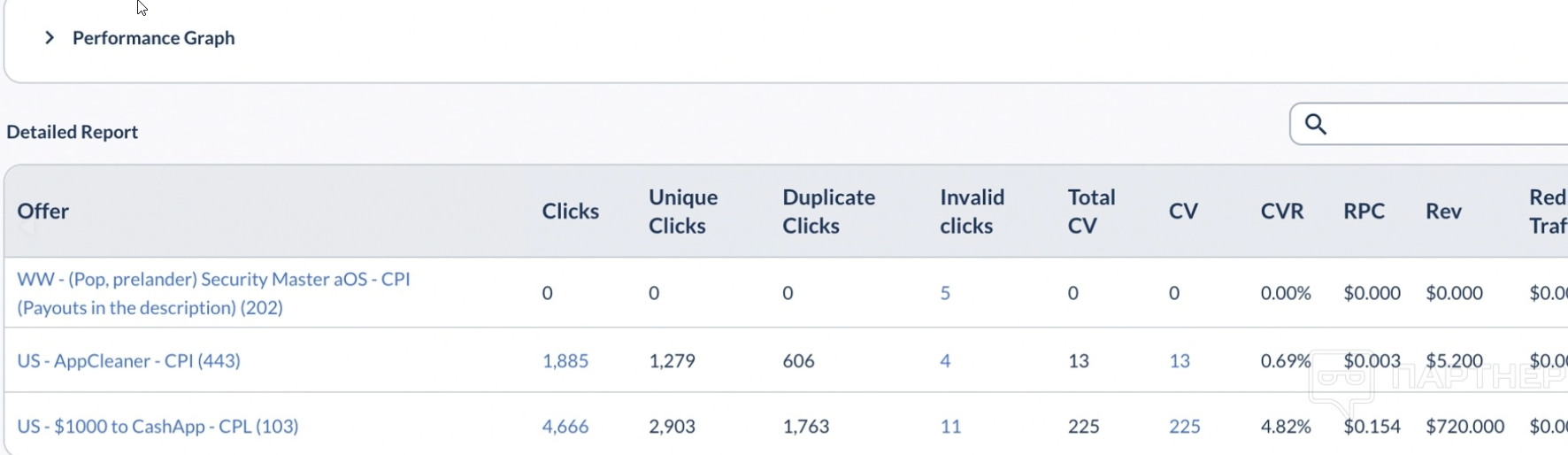1568x455 pixels.
Task: Sort by the CVR column header
Action: pyautogui.click(x=1282, y=212)
